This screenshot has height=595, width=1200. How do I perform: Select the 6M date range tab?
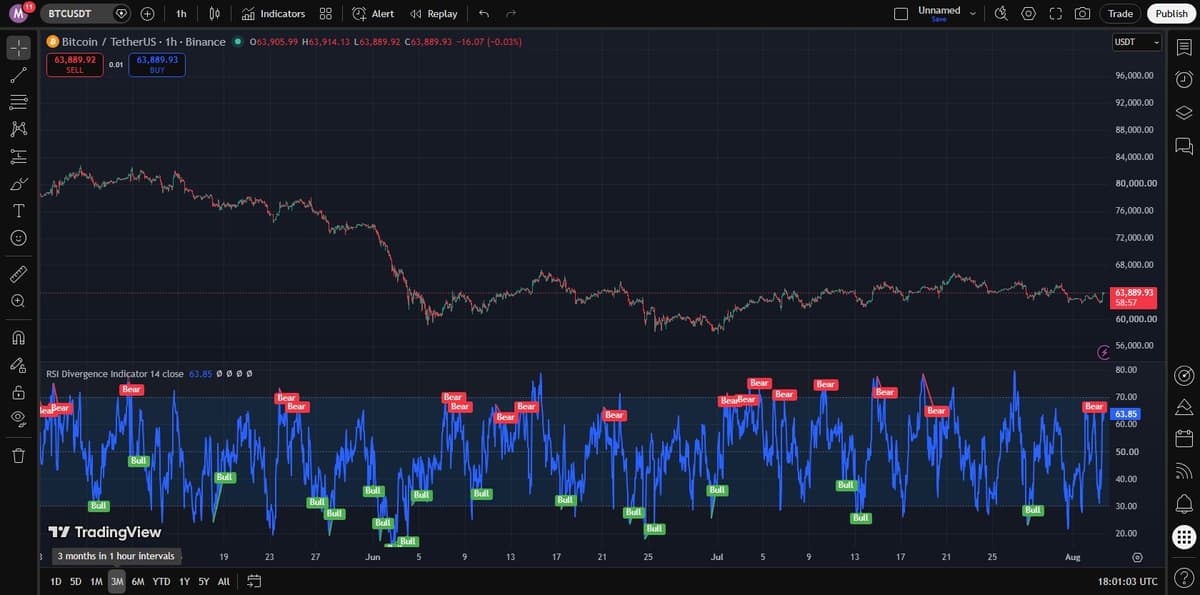(x=138, y=581)
